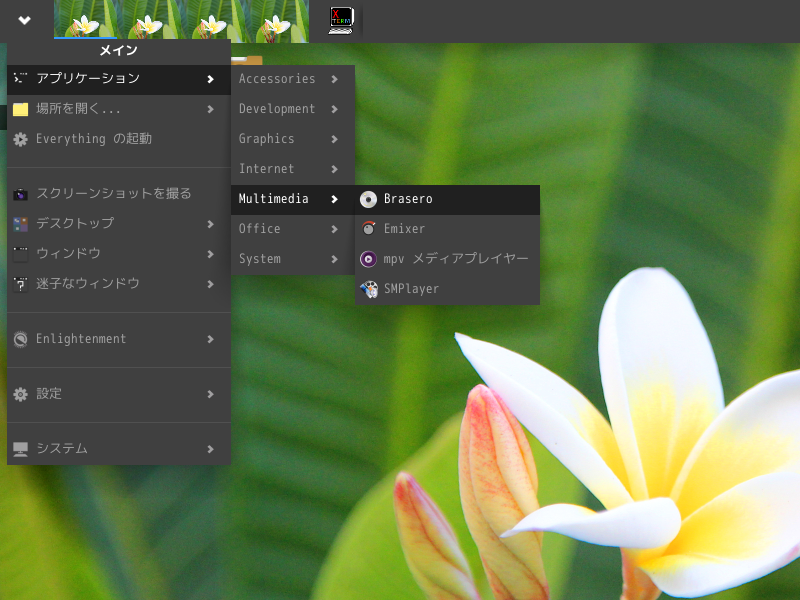Click the down chevron at top-left
Screen dimensions: 800x600
pos(24,20)
